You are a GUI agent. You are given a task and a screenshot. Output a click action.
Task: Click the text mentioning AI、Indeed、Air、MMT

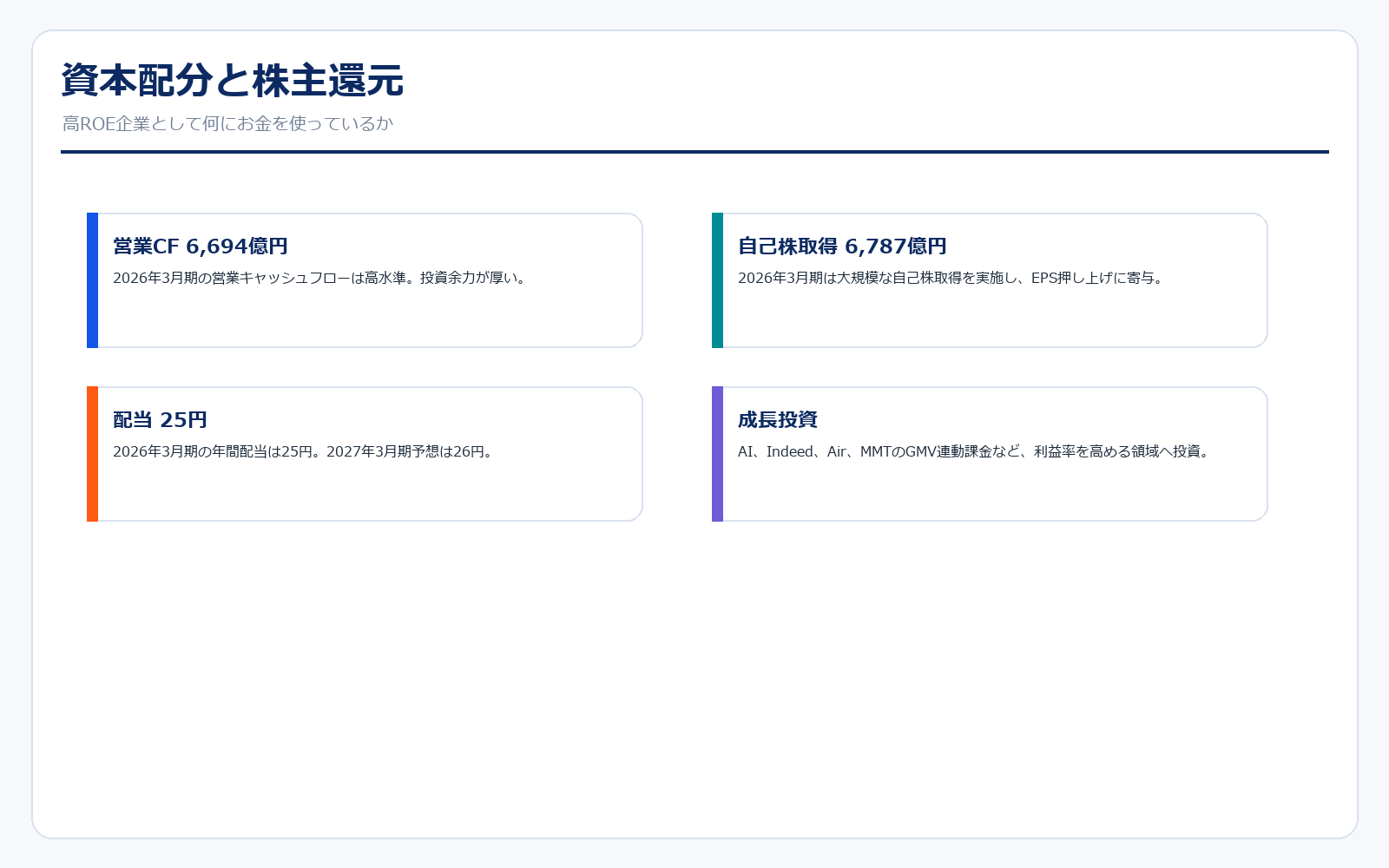[x=974, y=451]
